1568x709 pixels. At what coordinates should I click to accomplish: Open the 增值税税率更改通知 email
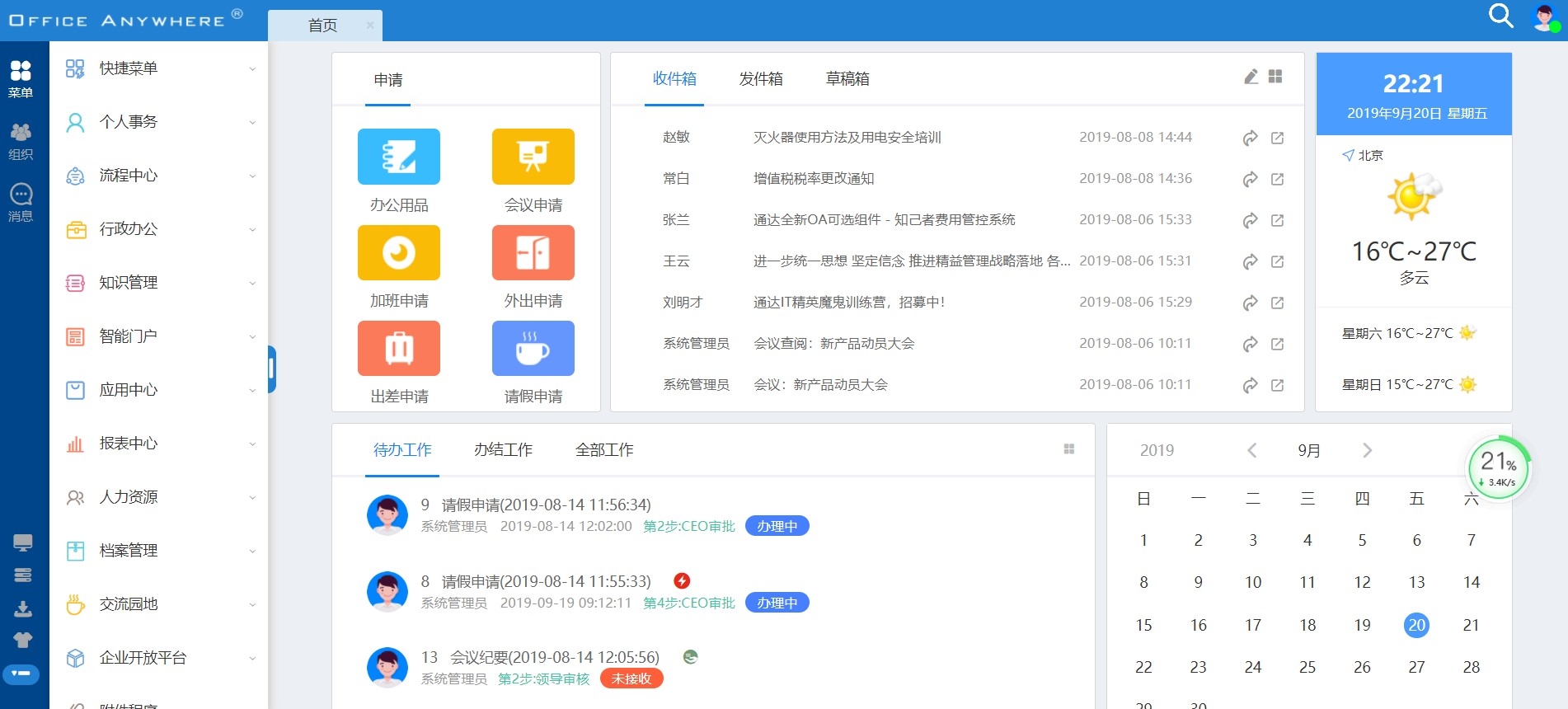(x=813, y=179)
